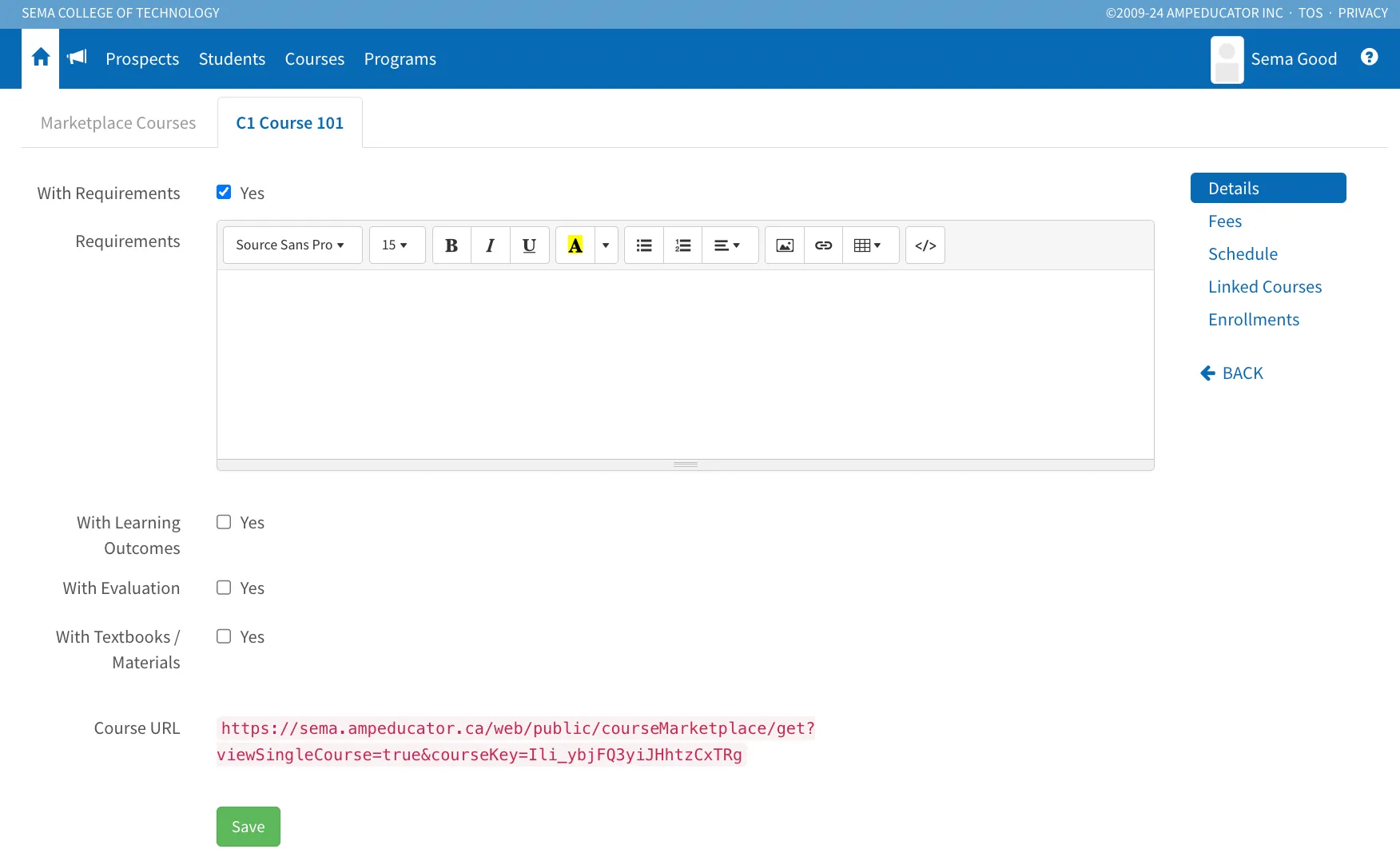The width and height of the screenshot is (1400, 865).
Task: Open the Linked Courses section
Action: point(1265,287)
